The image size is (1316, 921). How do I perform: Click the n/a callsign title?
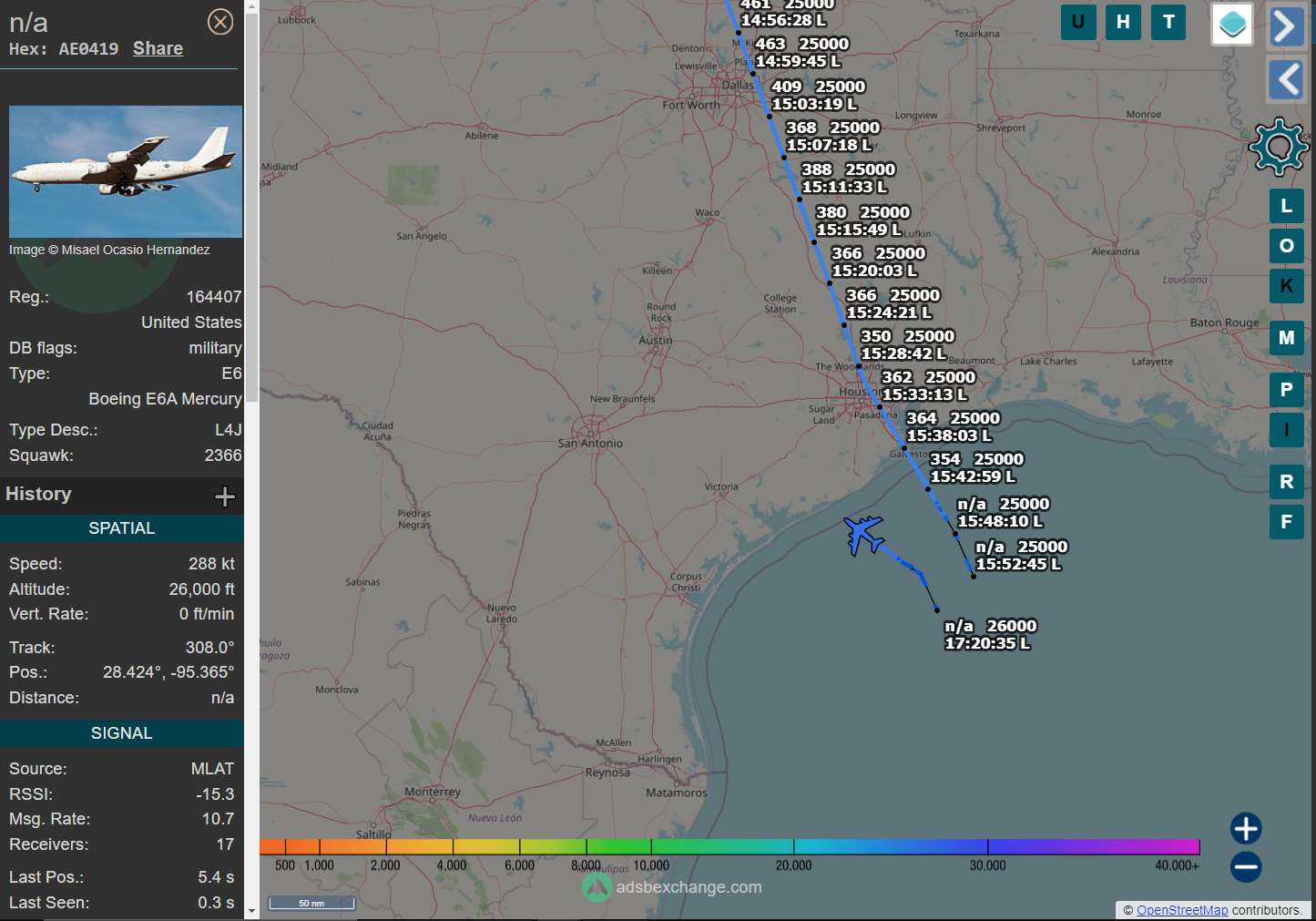[28, 22]
